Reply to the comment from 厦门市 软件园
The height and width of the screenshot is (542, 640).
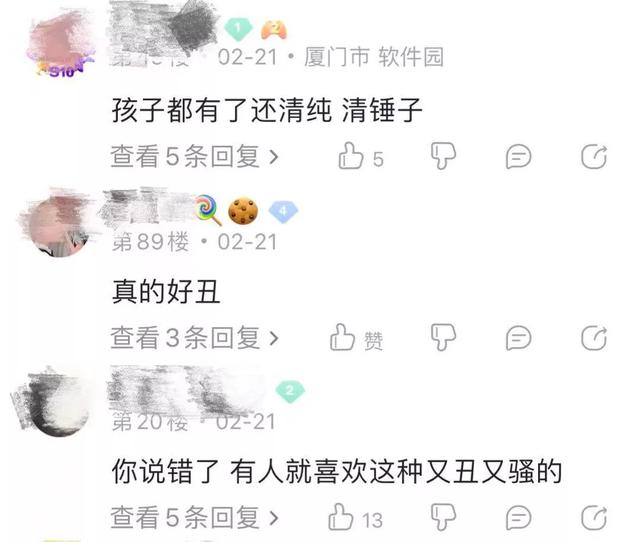(x=518, y=156)
